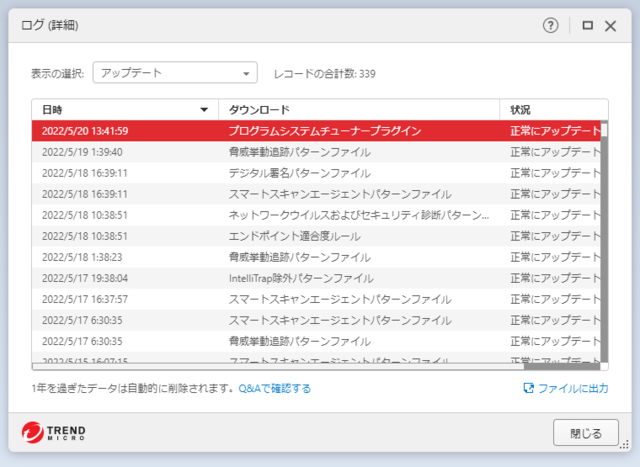This screenshot has height=467, width=640.
Task: Select the ネットワークウイルスおよびセキュリティ診断パターン row
Action: [316, 215]
